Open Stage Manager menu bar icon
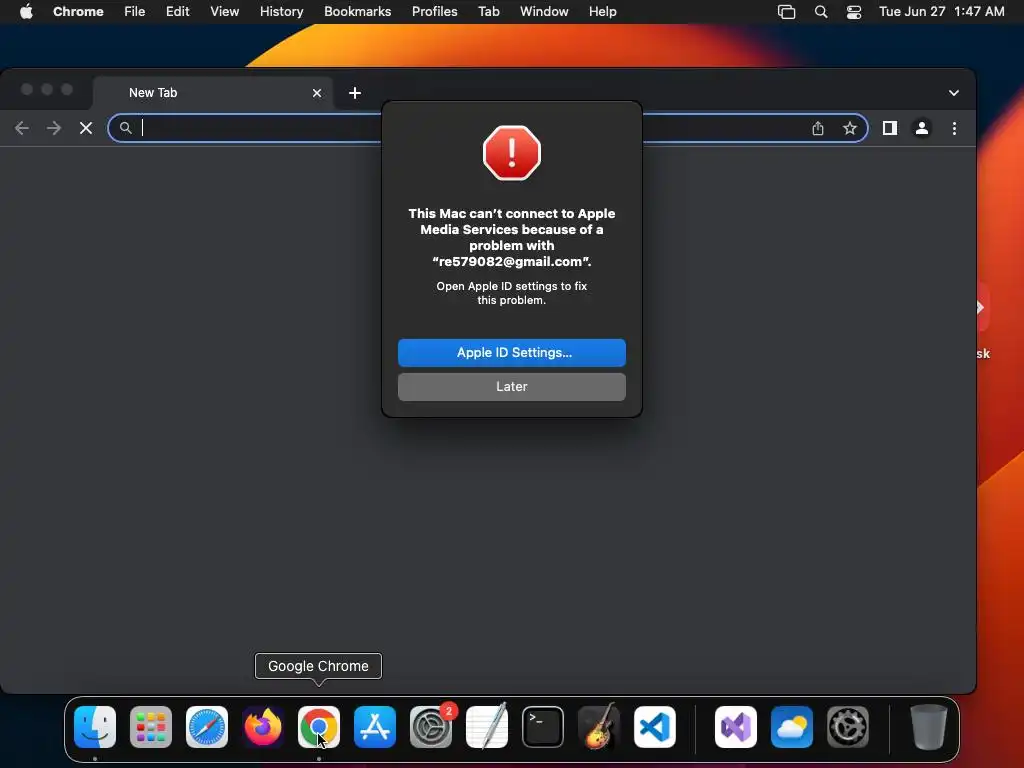 [786, 12]
